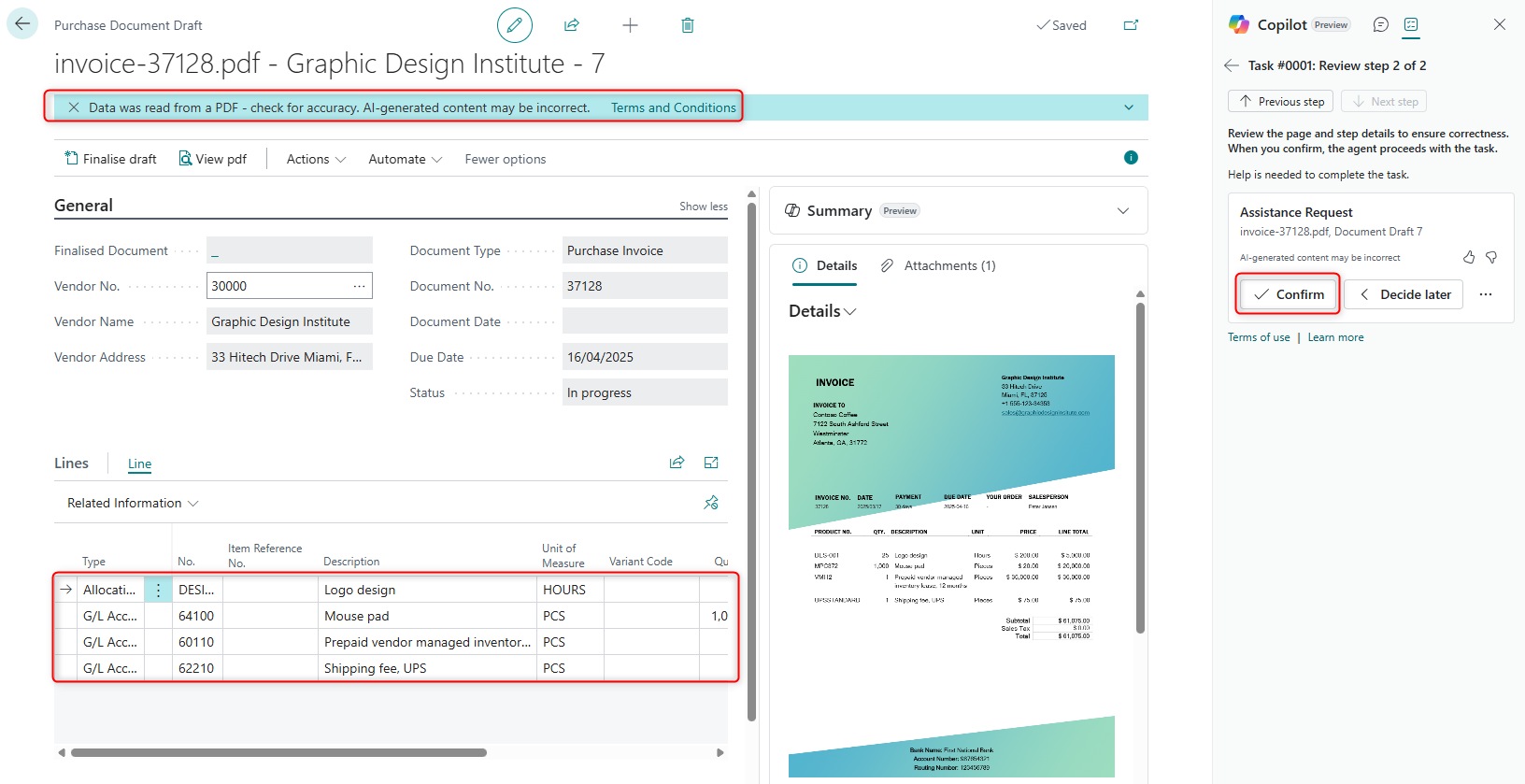Confirm the assistance request

click(x=1289, y=294)
